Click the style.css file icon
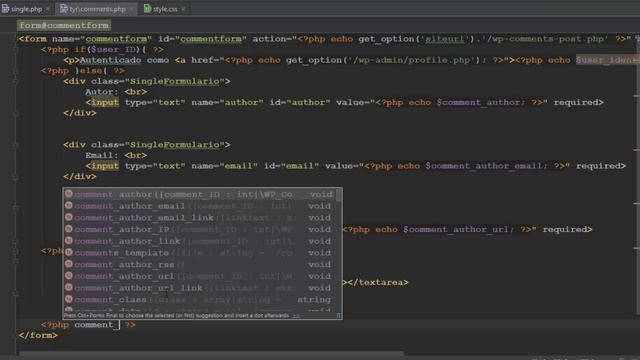This screenshot has width=640, height=360. click(x=147, y=9)
